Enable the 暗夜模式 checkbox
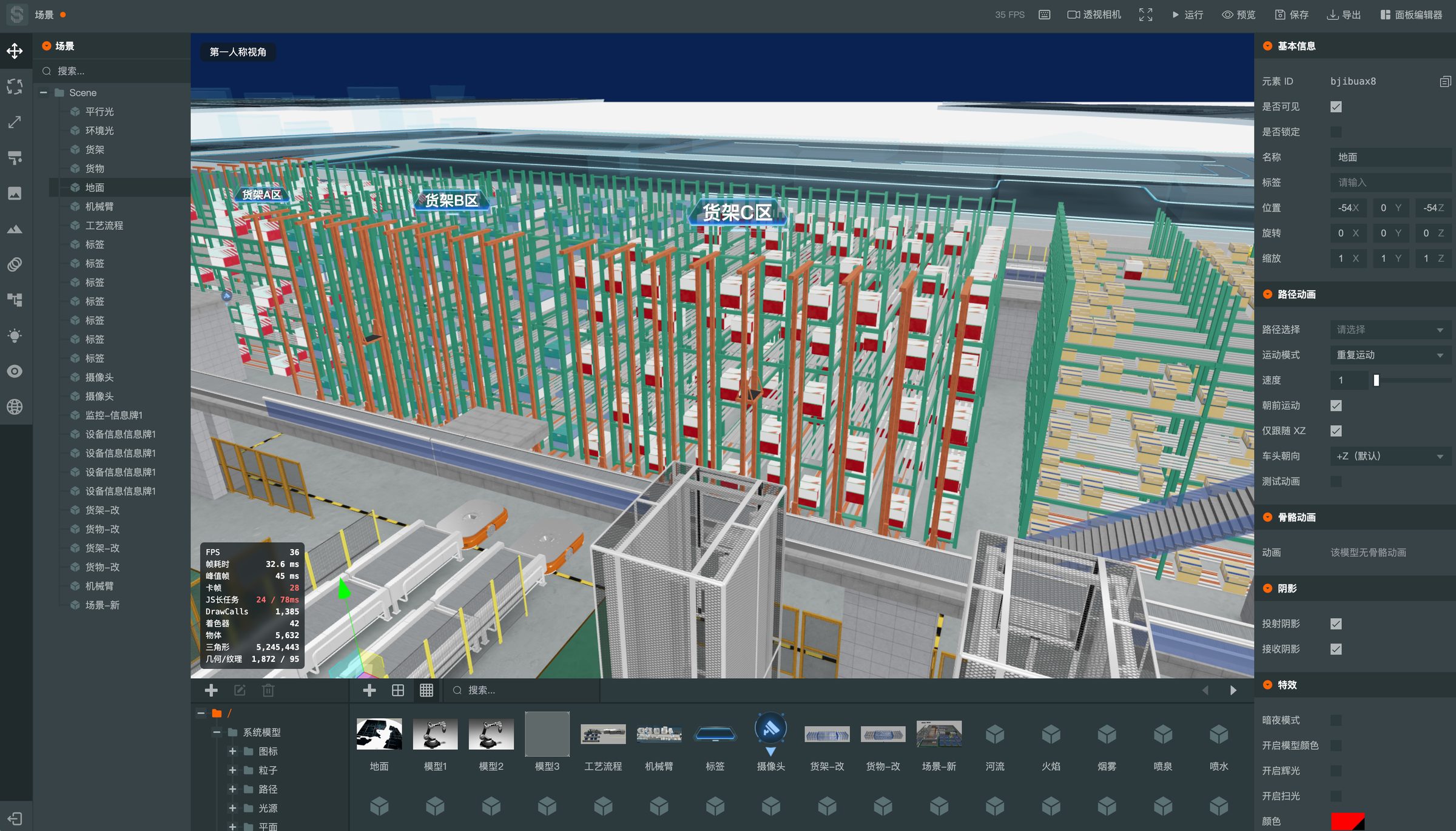This screenshot has height=831, width=1456. click(1336, 720)
